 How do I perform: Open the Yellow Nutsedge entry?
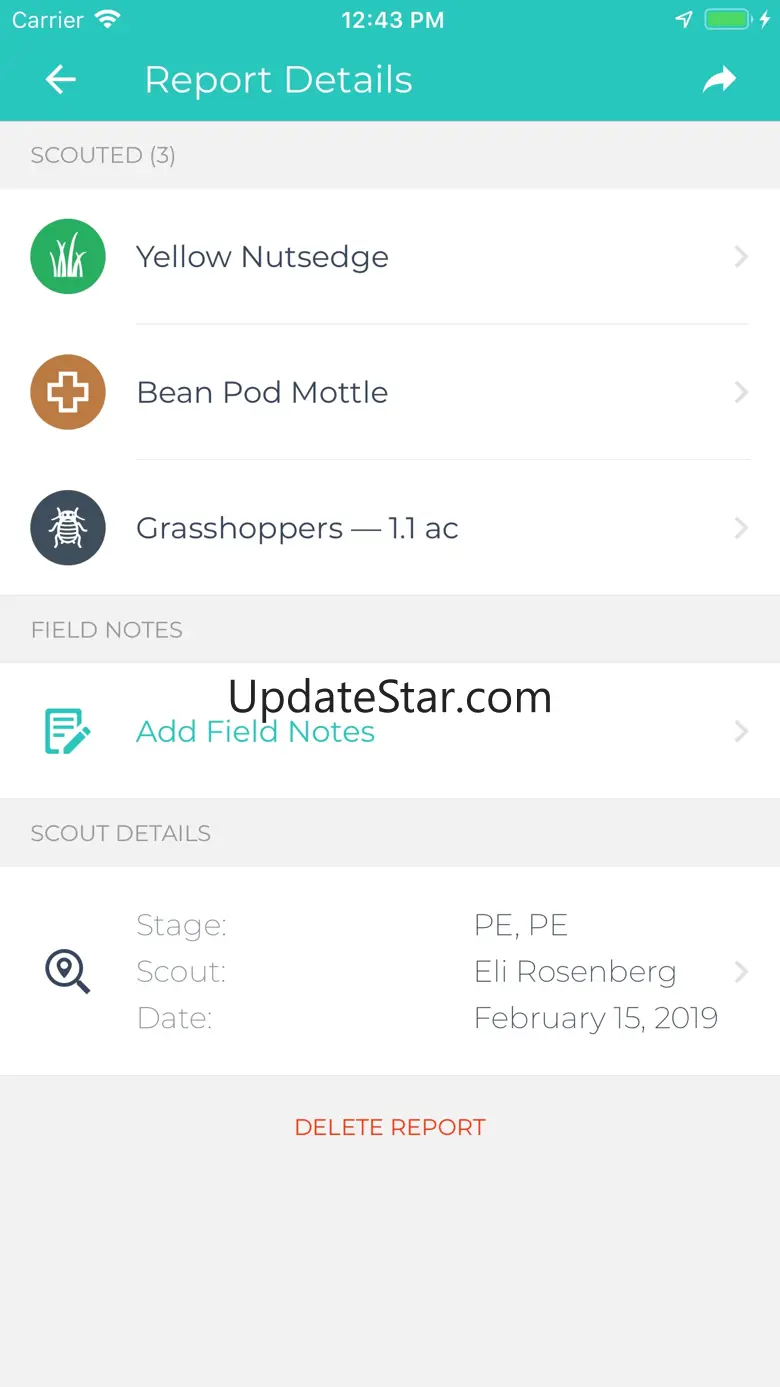pos(262,257)
